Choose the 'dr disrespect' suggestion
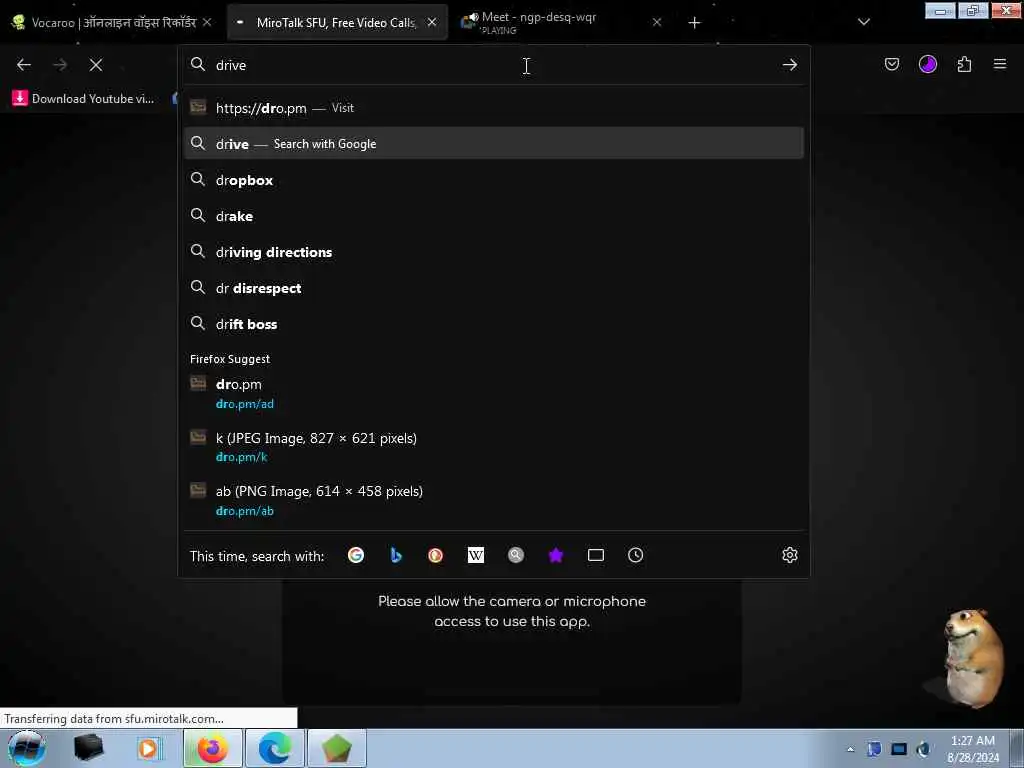This screenshot has height=768, width=1024. pos(494,287)
